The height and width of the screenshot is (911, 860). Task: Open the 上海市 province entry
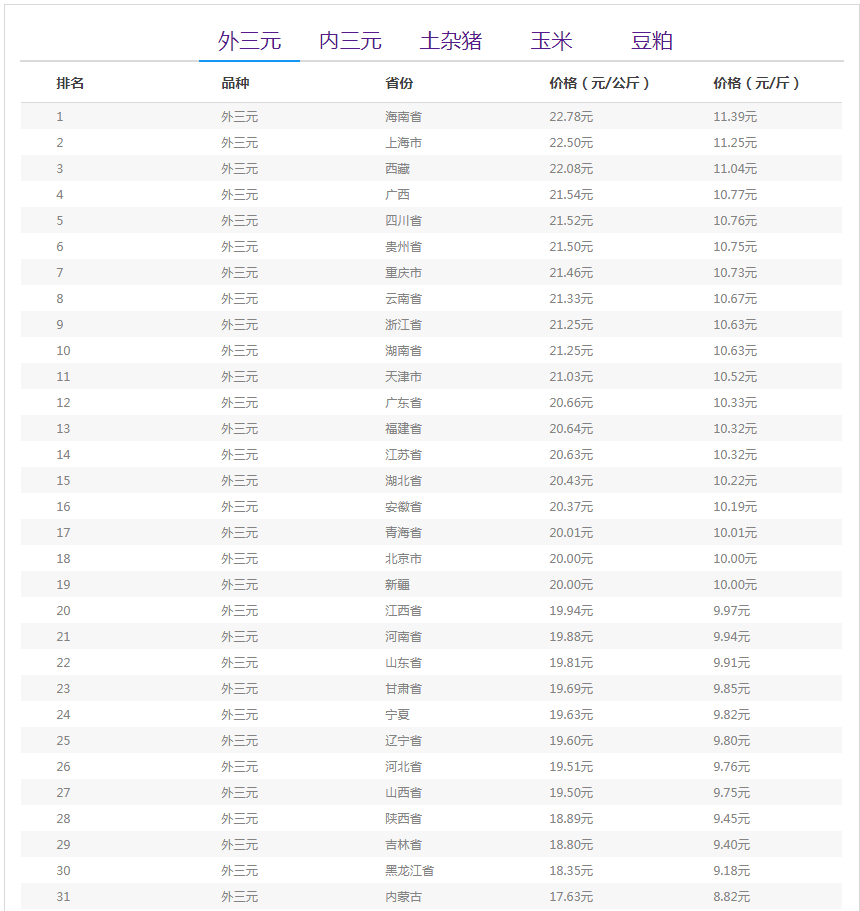[x=403, y=143]
